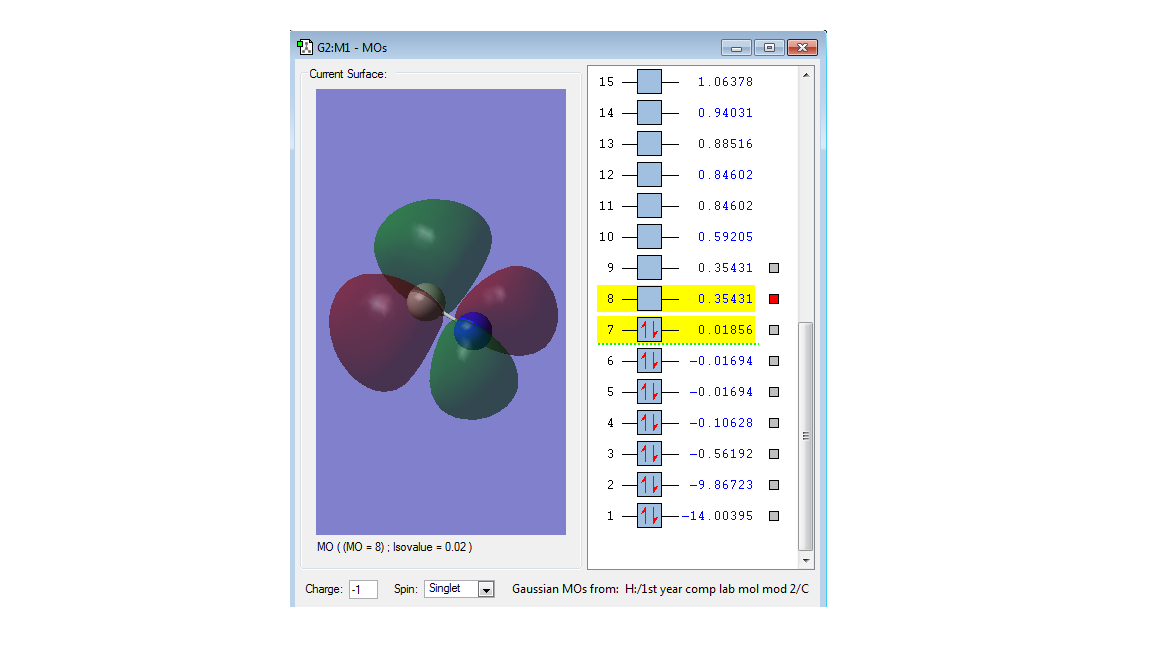Select the orbital box for MO 9
Image resolution: width=1152 pixels, height=648 pixels.
tap(649, 267)
